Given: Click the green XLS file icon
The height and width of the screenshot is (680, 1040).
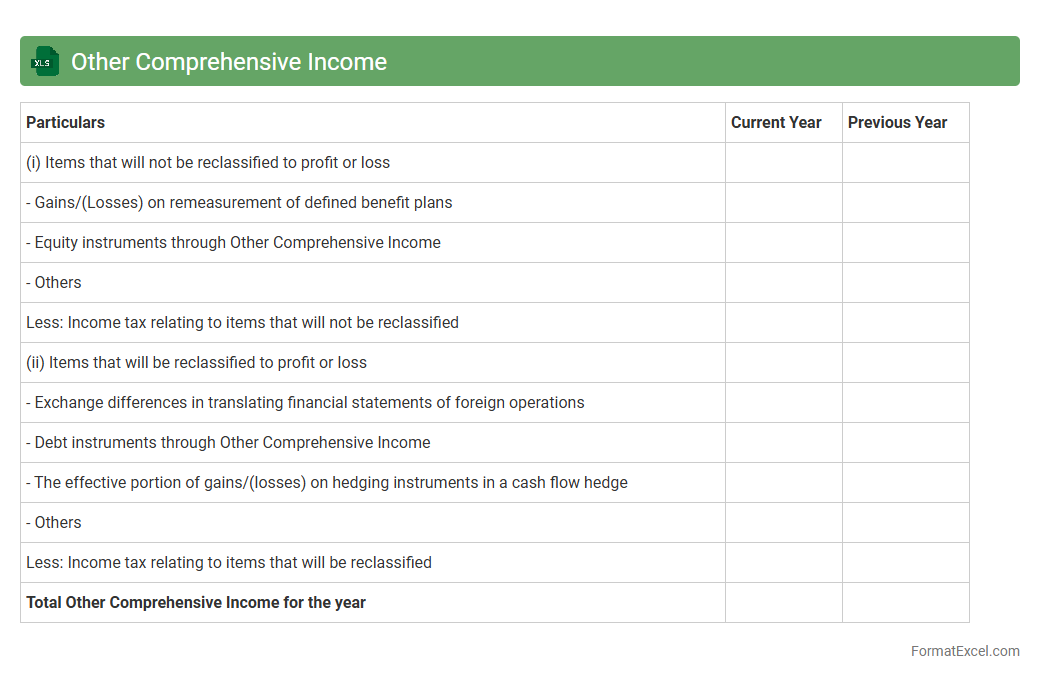Looking at the screenshot, I should pos(44,62).
